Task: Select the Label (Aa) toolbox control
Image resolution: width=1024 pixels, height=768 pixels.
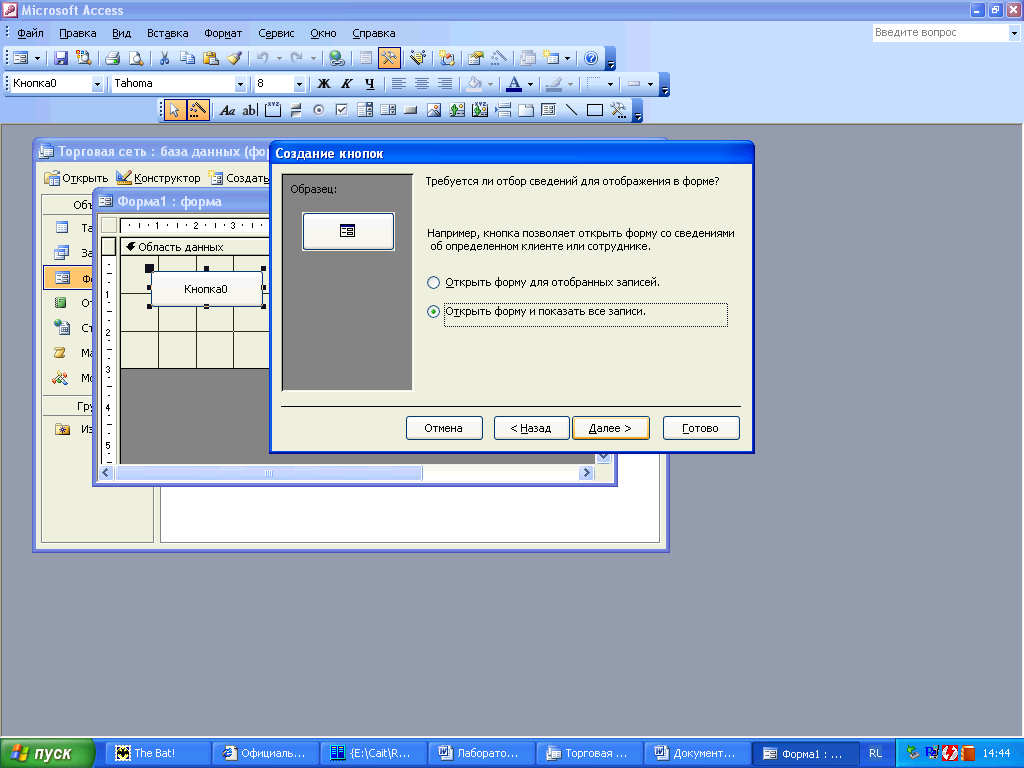Action: (227, 110)
